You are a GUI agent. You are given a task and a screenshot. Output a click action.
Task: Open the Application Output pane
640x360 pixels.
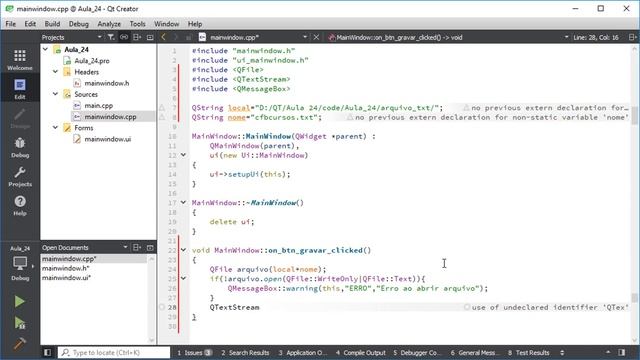click(x=302, y=352)
